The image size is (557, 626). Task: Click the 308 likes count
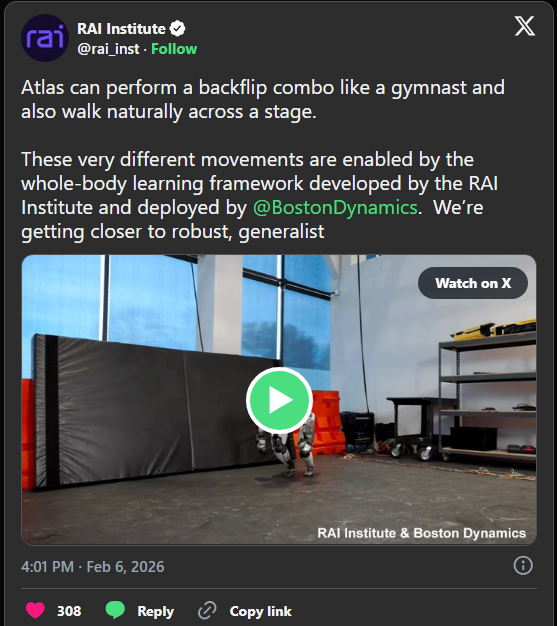69,611
